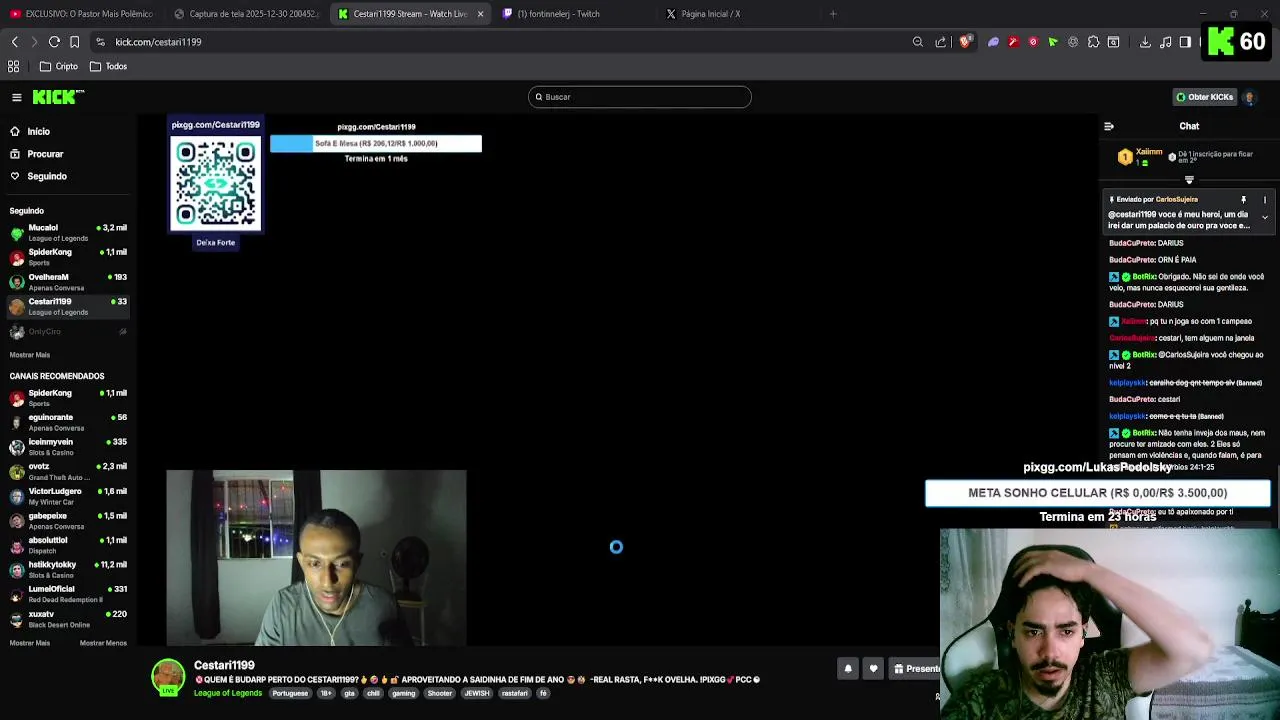Click the streamer Cestari1199 avatar
Viewport: 1280px width, 720px height.
point(168,677)
